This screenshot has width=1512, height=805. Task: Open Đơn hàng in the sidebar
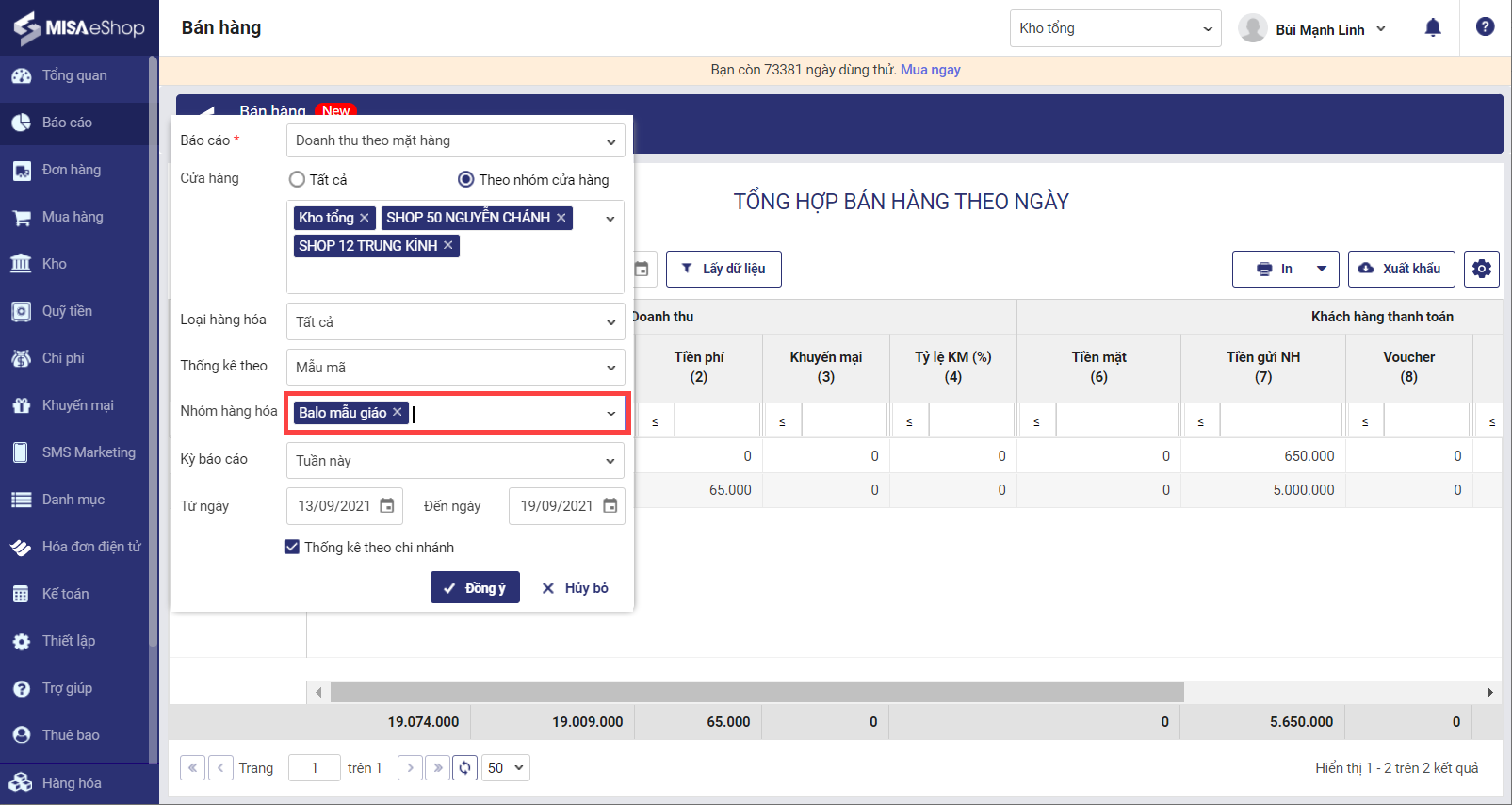pos(72,170)
